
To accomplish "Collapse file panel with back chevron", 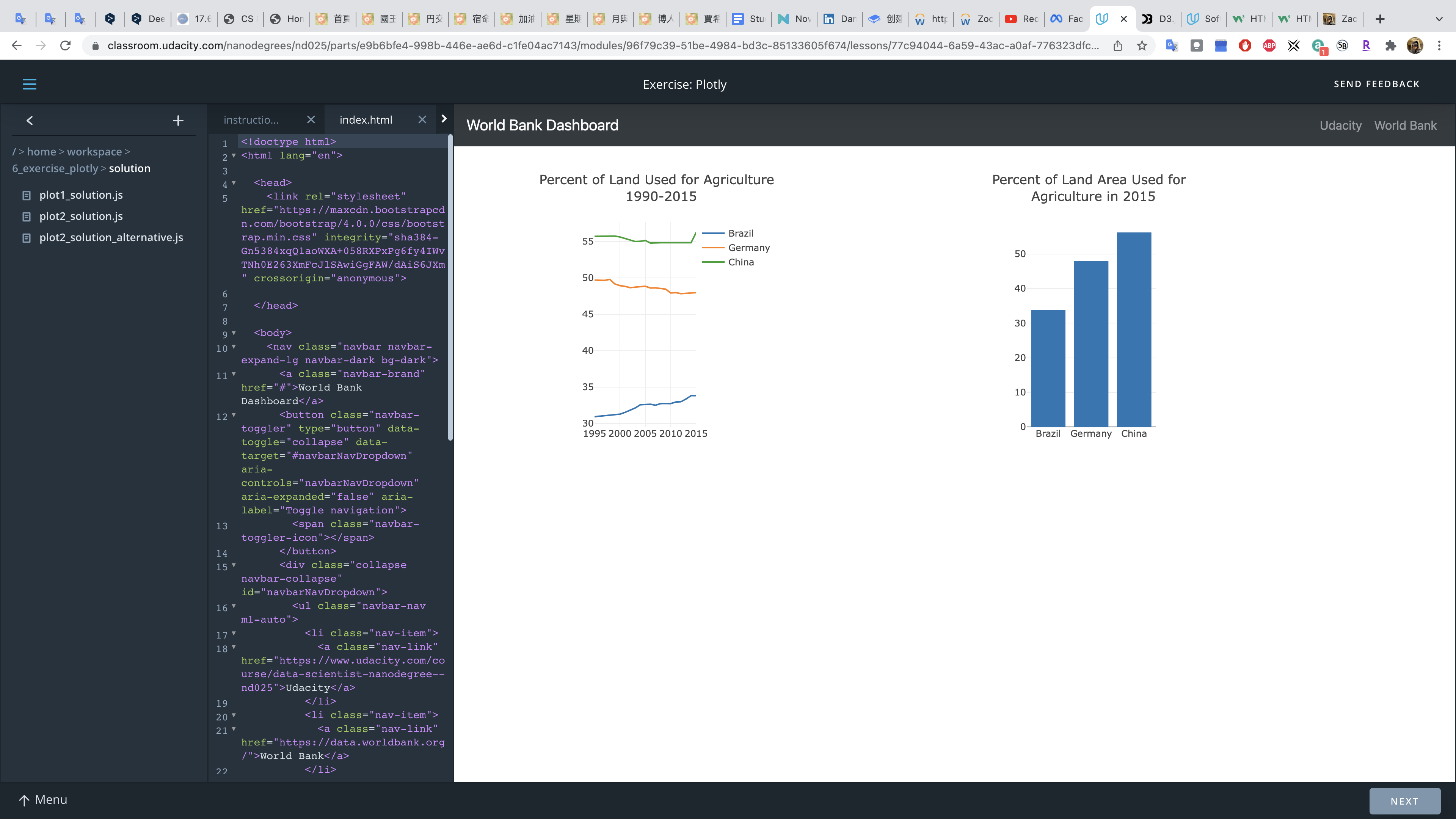I will pos(30,121).
